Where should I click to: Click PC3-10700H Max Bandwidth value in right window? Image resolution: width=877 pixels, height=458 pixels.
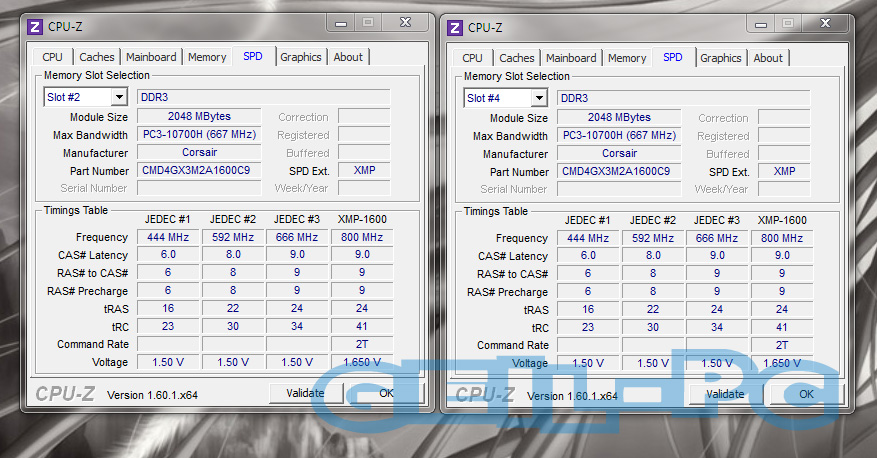point(619,135)
